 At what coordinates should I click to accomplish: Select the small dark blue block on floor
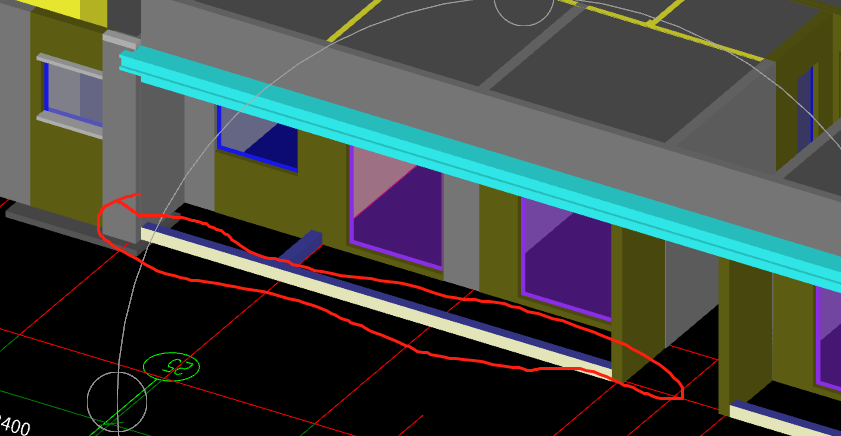tap(302, 246)
